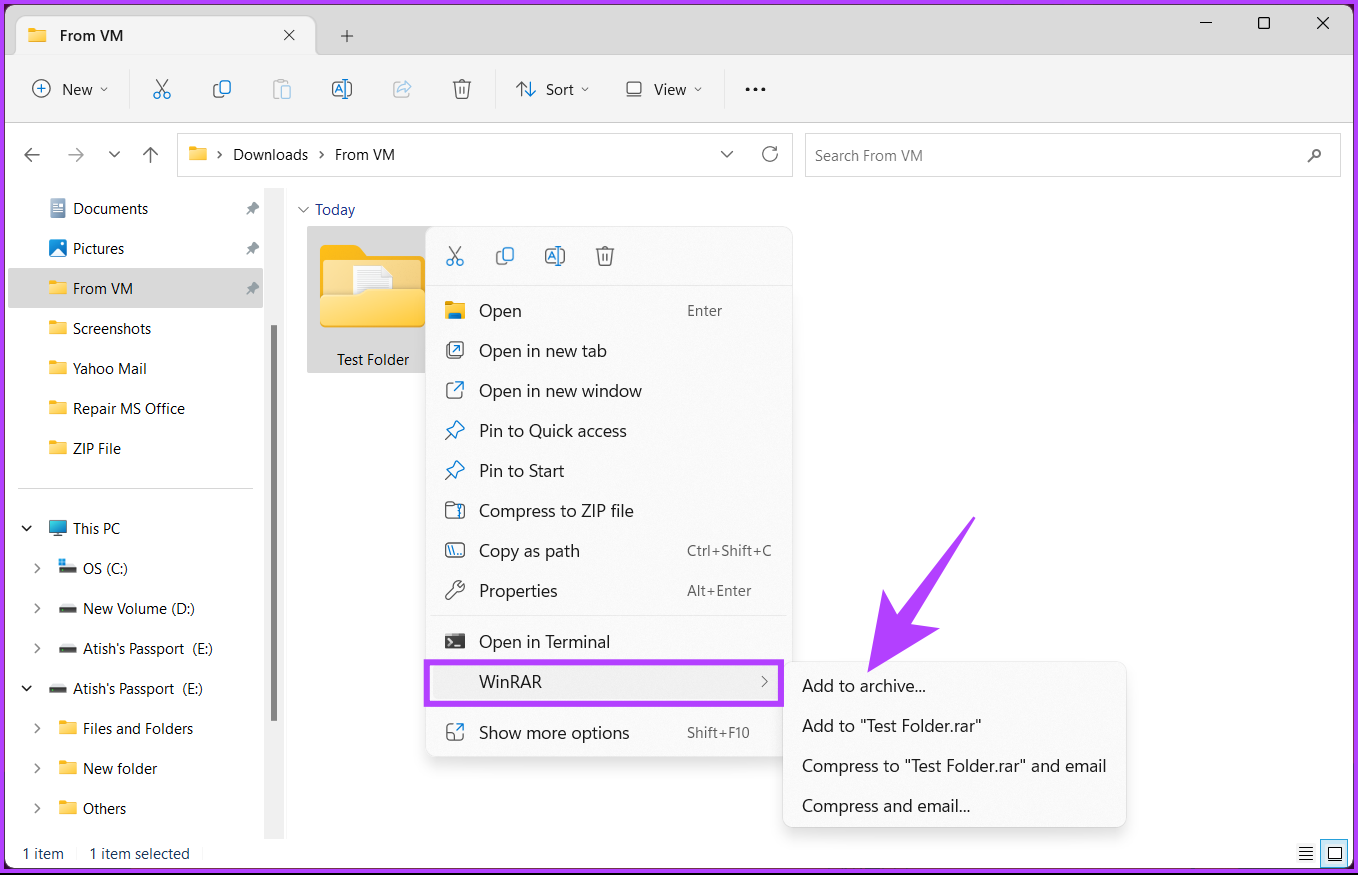
Task: Click the Rename icon in the context menu
Action: coord(555,256)
